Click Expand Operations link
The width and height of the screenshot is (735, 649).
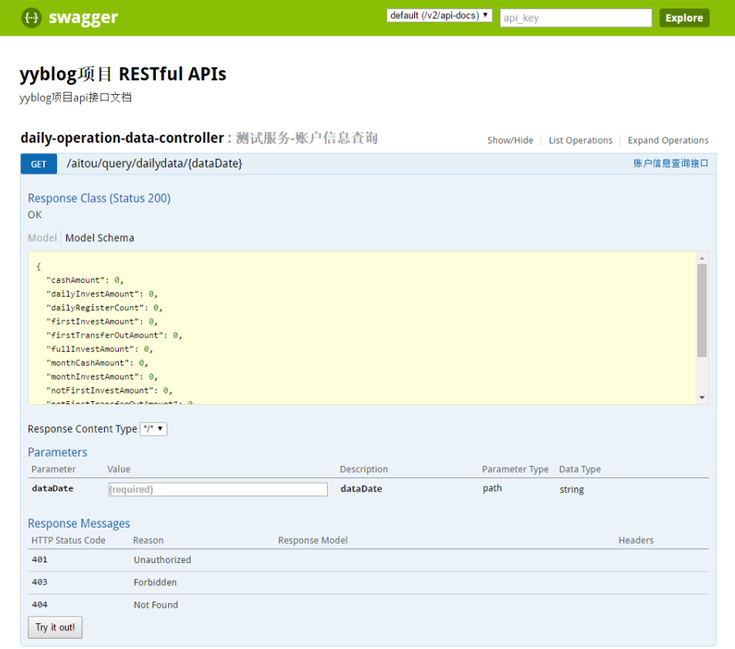pos(668,140)
